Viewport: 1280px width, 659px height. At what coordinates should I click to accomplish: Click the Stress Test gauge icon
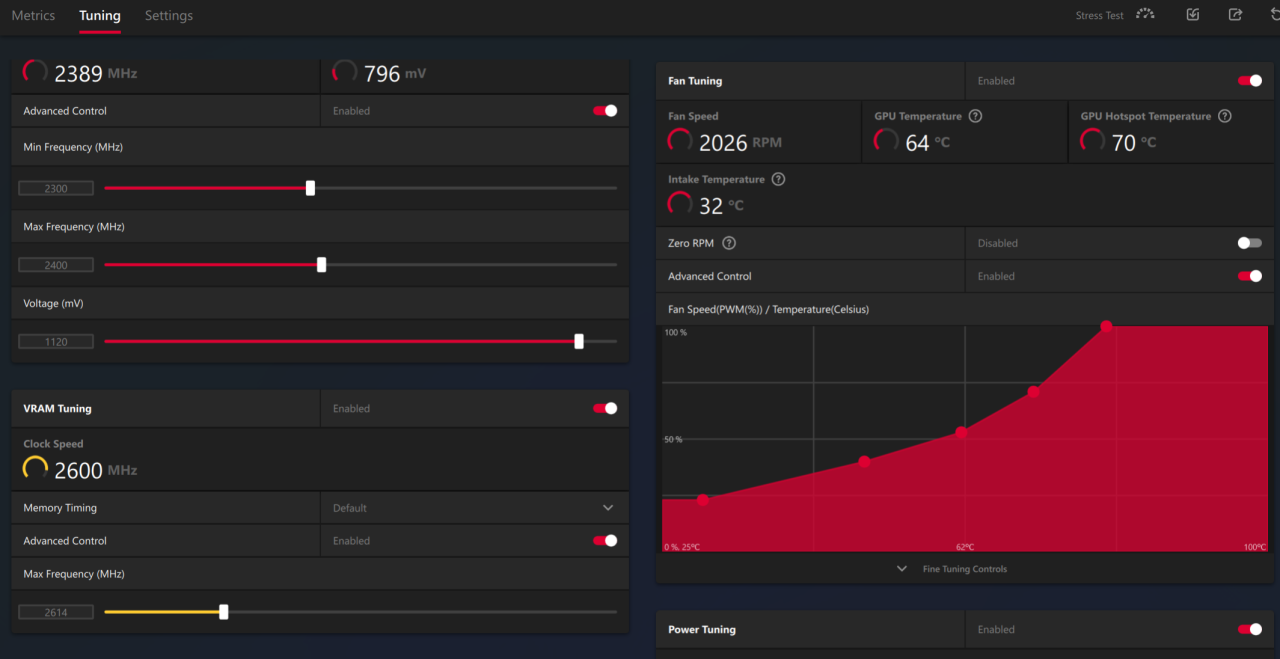pos(1145,15)
